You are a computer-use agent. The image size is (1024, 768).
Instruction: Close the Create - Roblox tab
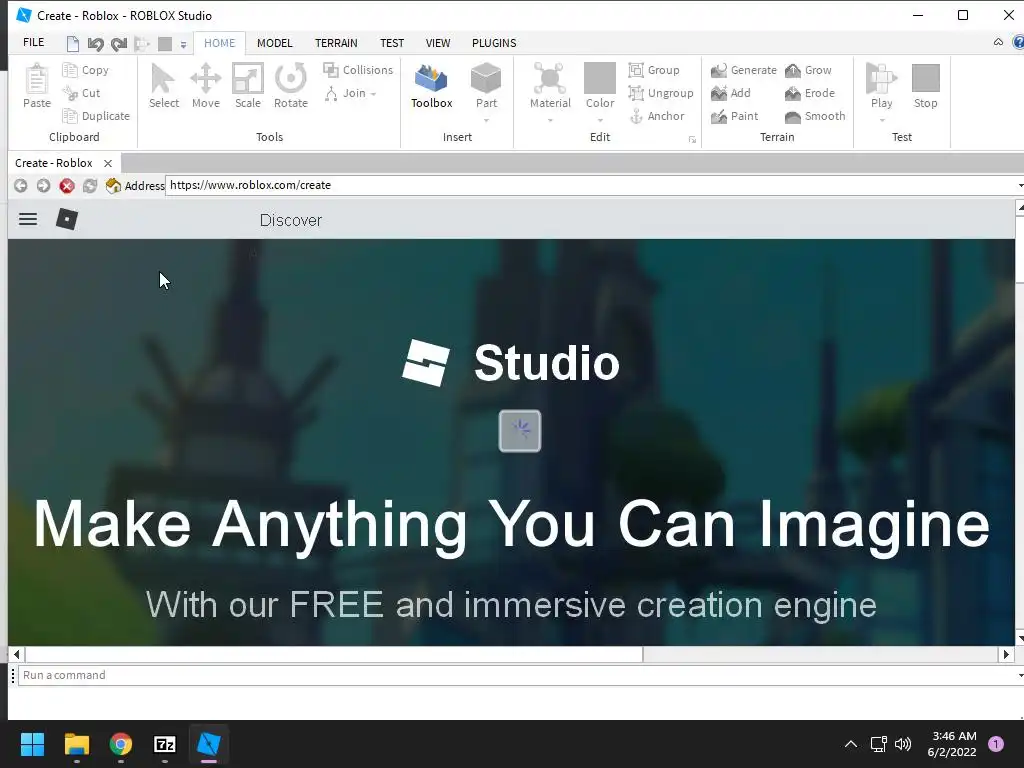click(108, 163)
